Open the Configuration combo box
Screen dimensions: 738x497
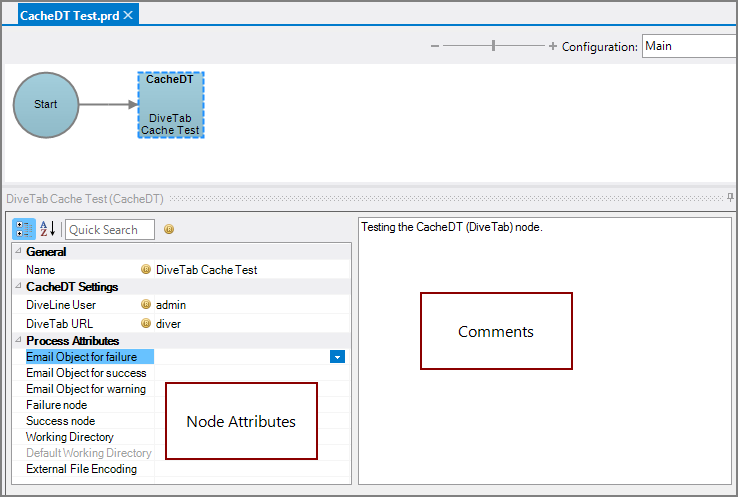[x=689, y=46]
